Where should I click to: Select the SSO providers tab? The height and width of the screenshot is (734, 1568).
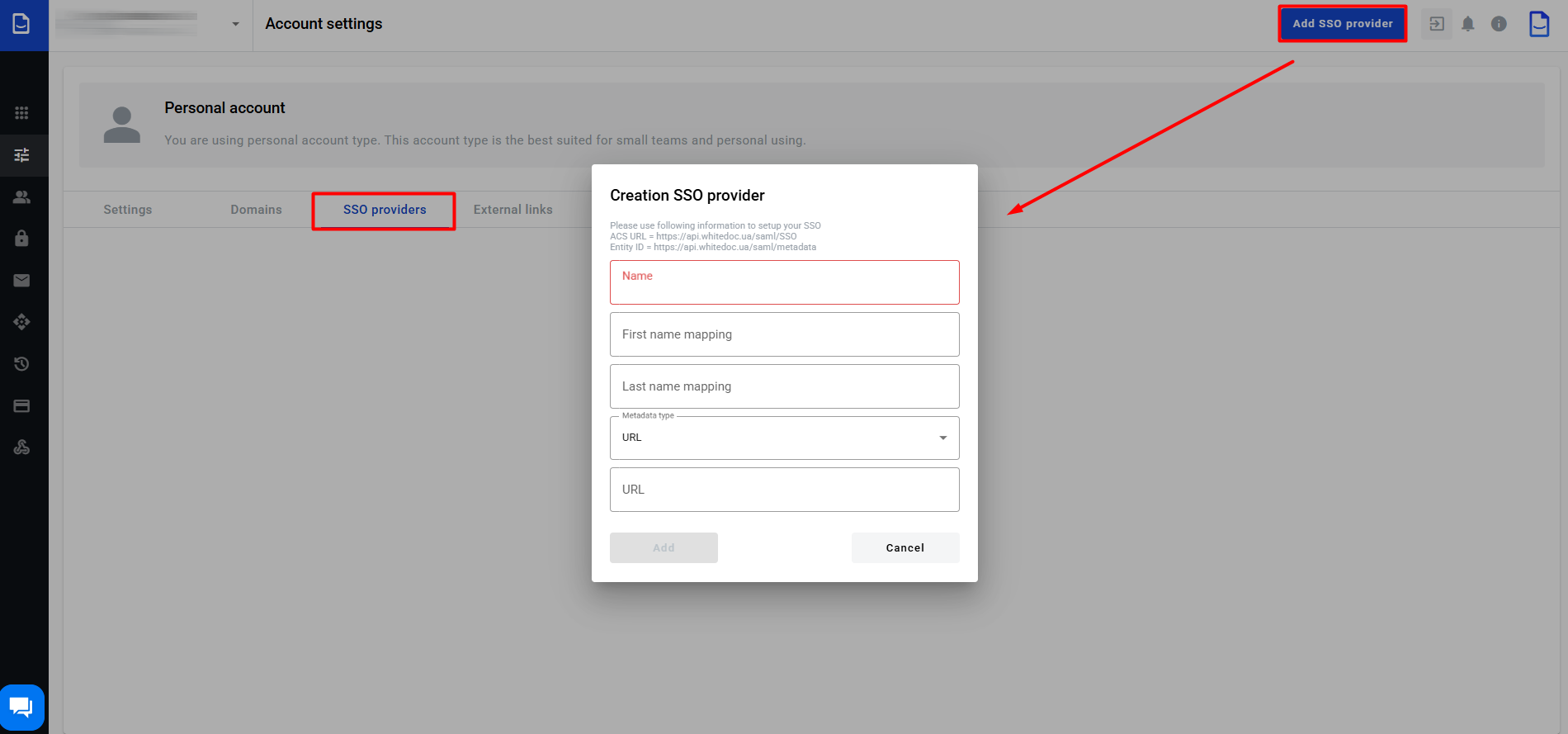[385, 210]
